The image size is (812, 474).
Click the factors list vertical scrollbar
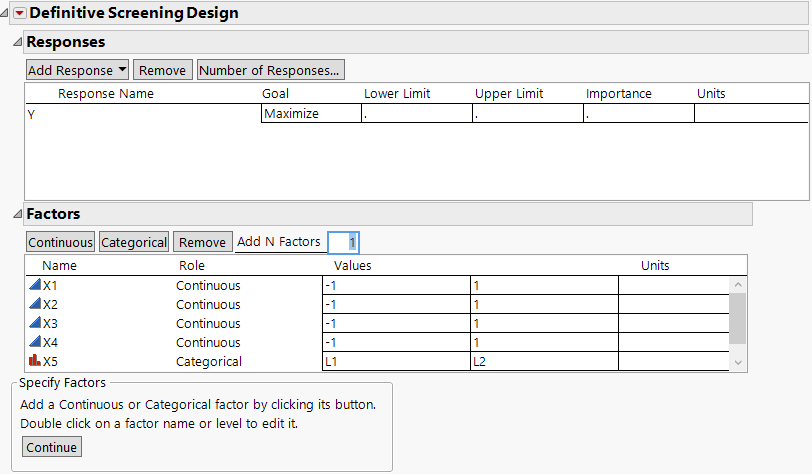point(737,318)
